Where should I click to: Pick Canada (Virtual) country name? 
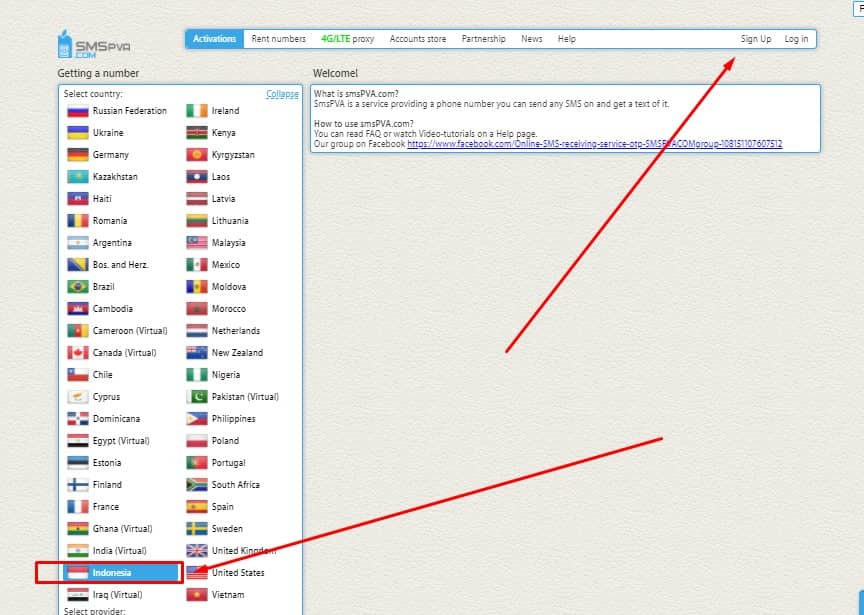[125, 353]
